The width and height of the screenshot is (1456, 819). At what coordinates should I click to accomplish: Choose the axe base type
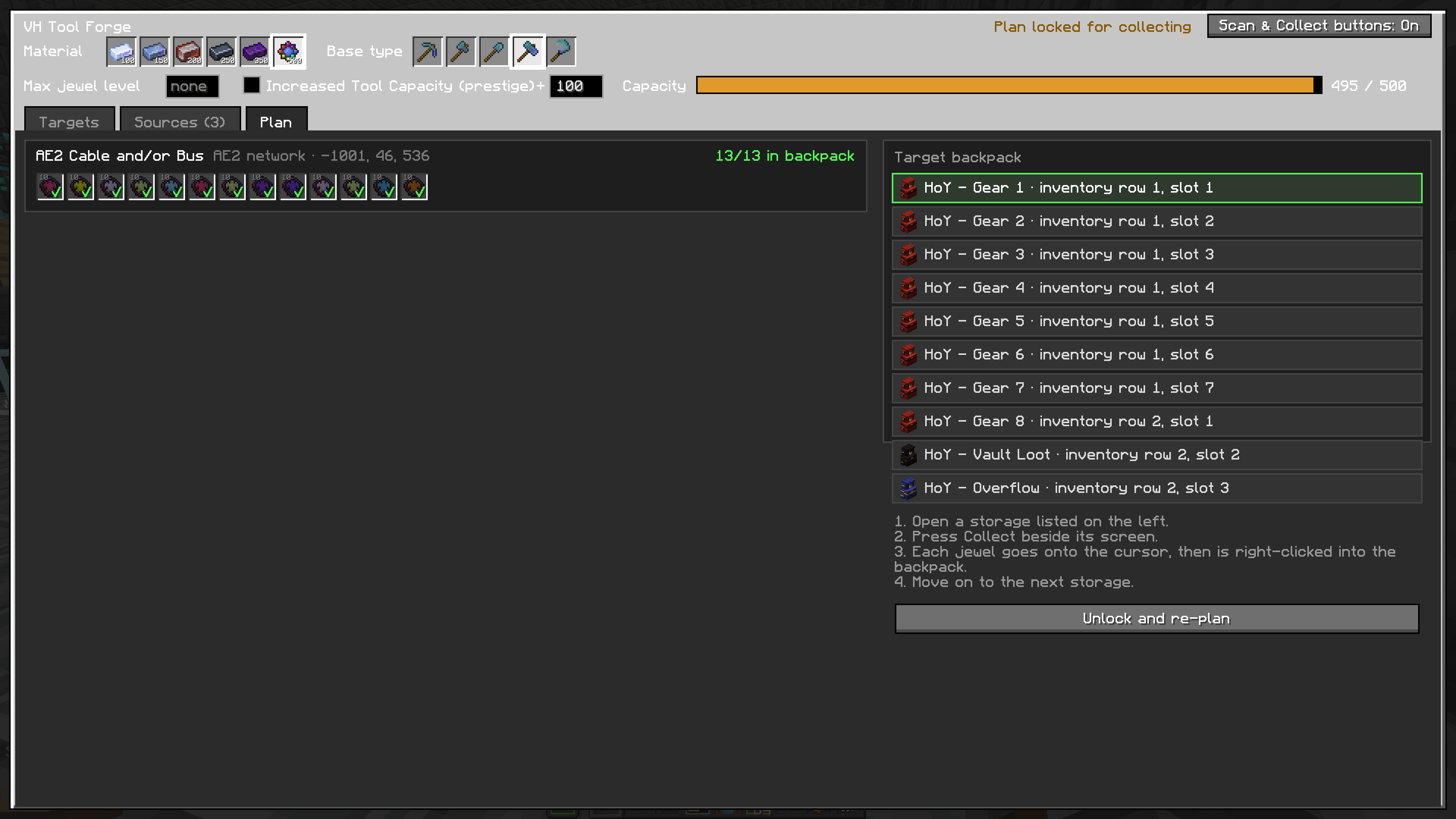(461, 52)
